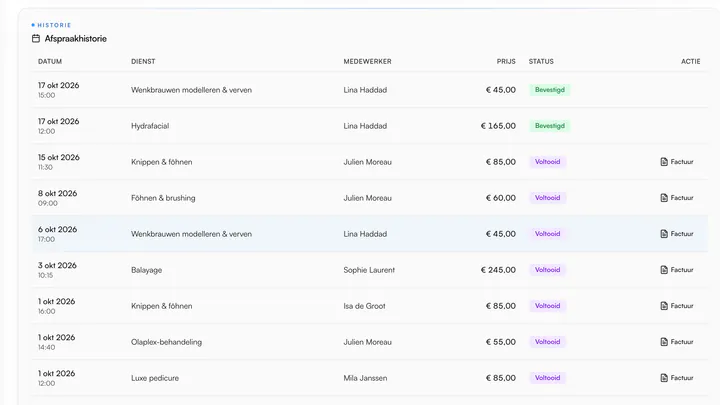Select the Luxe pedicure service text

(x=155, y=378)
